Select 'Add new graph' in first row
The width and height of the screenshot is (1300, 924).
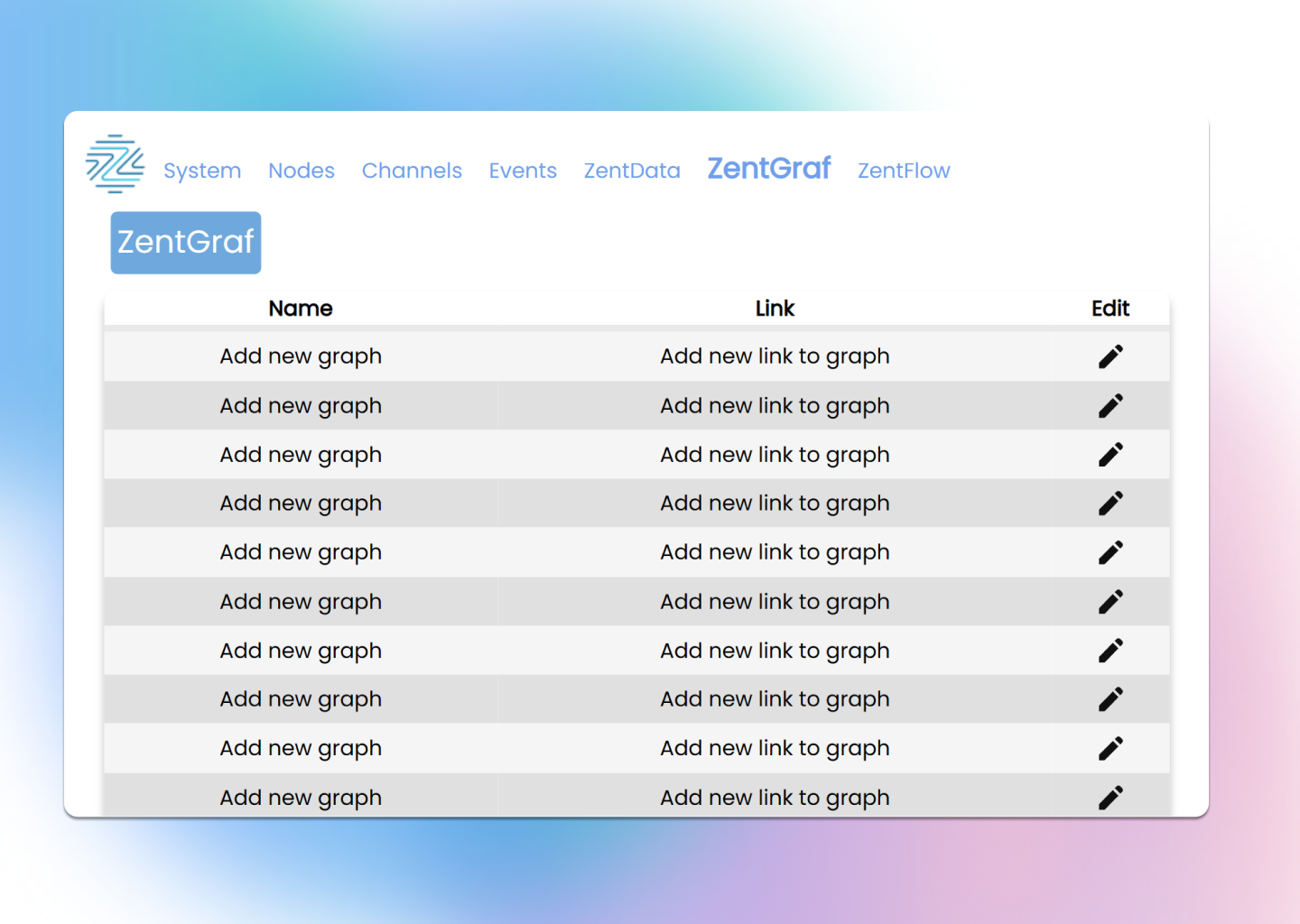click(301, 357)
